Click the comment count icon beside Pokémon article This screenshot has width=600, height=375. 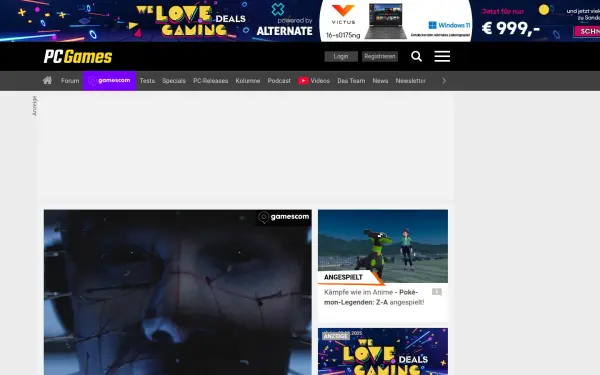tap(437, 292)
